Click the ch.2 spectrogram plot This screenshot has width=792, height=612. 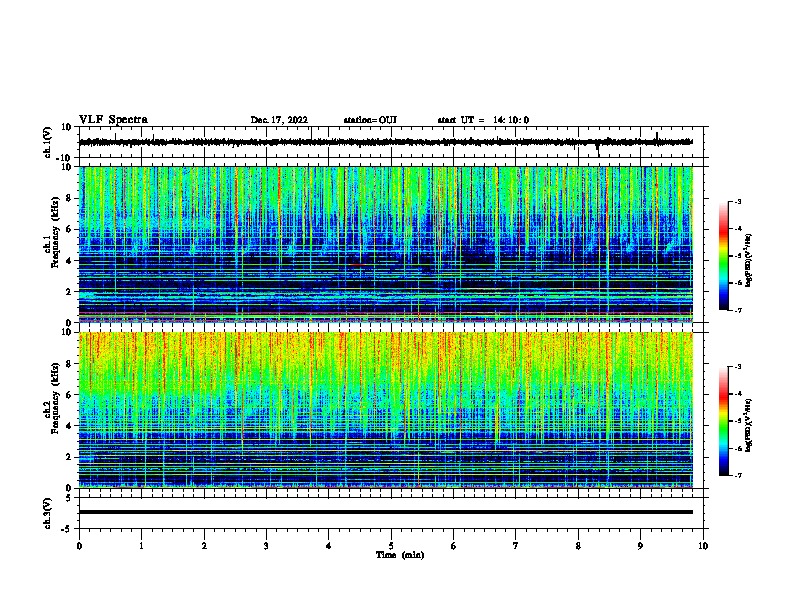[x=386, y=410]
